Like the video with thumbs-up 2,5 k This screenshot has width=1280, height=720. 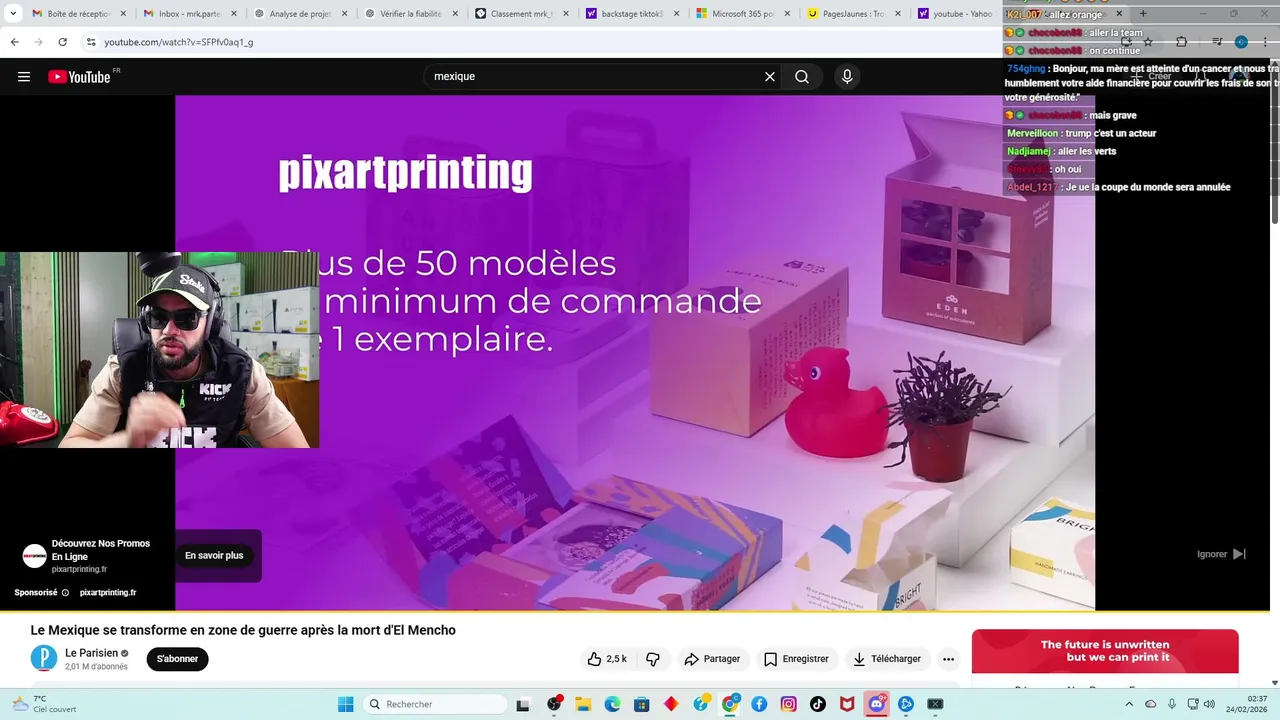pyautogui.click(x=607, y=659)
